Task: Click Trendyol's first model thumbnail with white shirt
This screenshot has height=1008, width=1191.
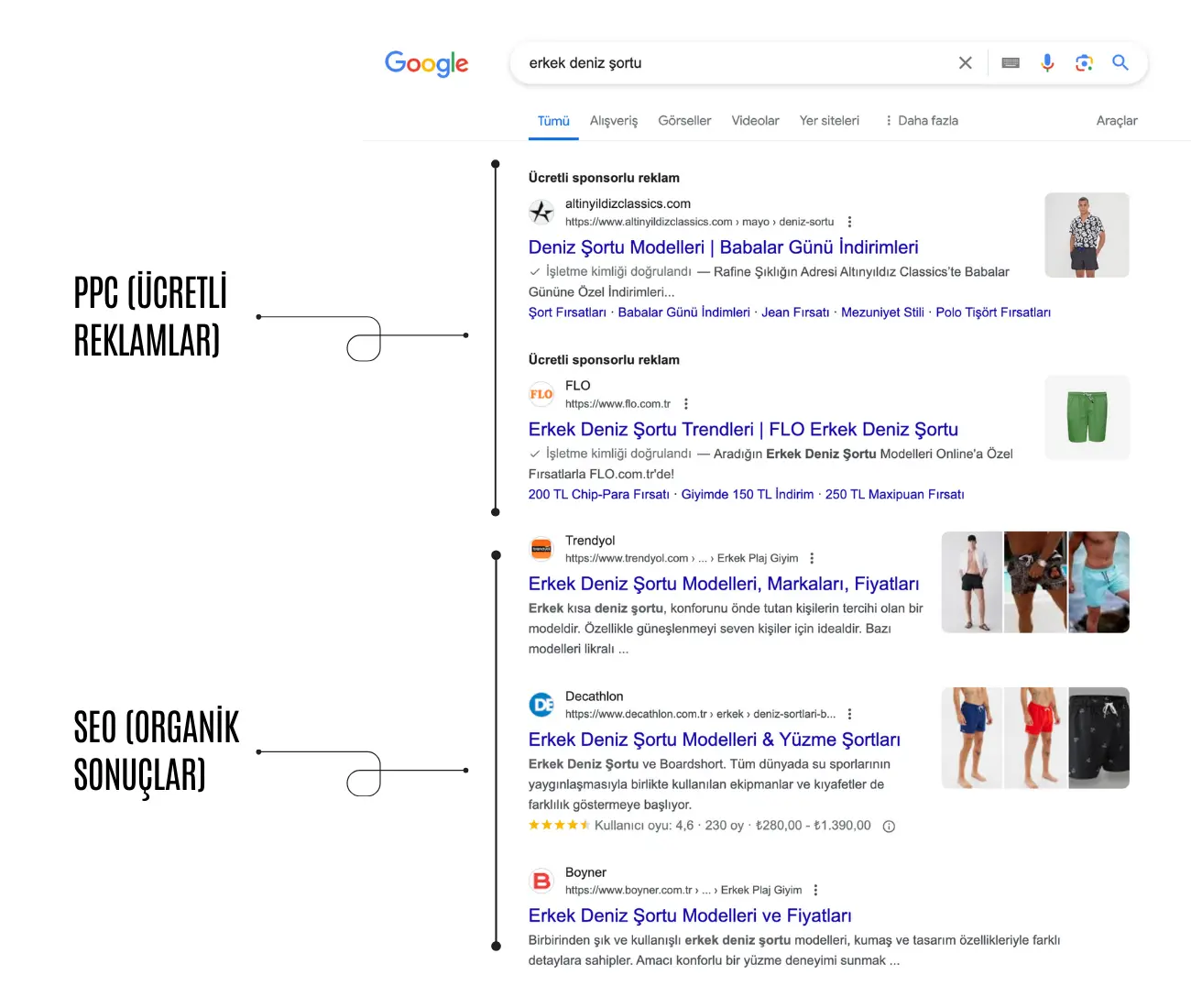Action: click(x=972, y=582)
